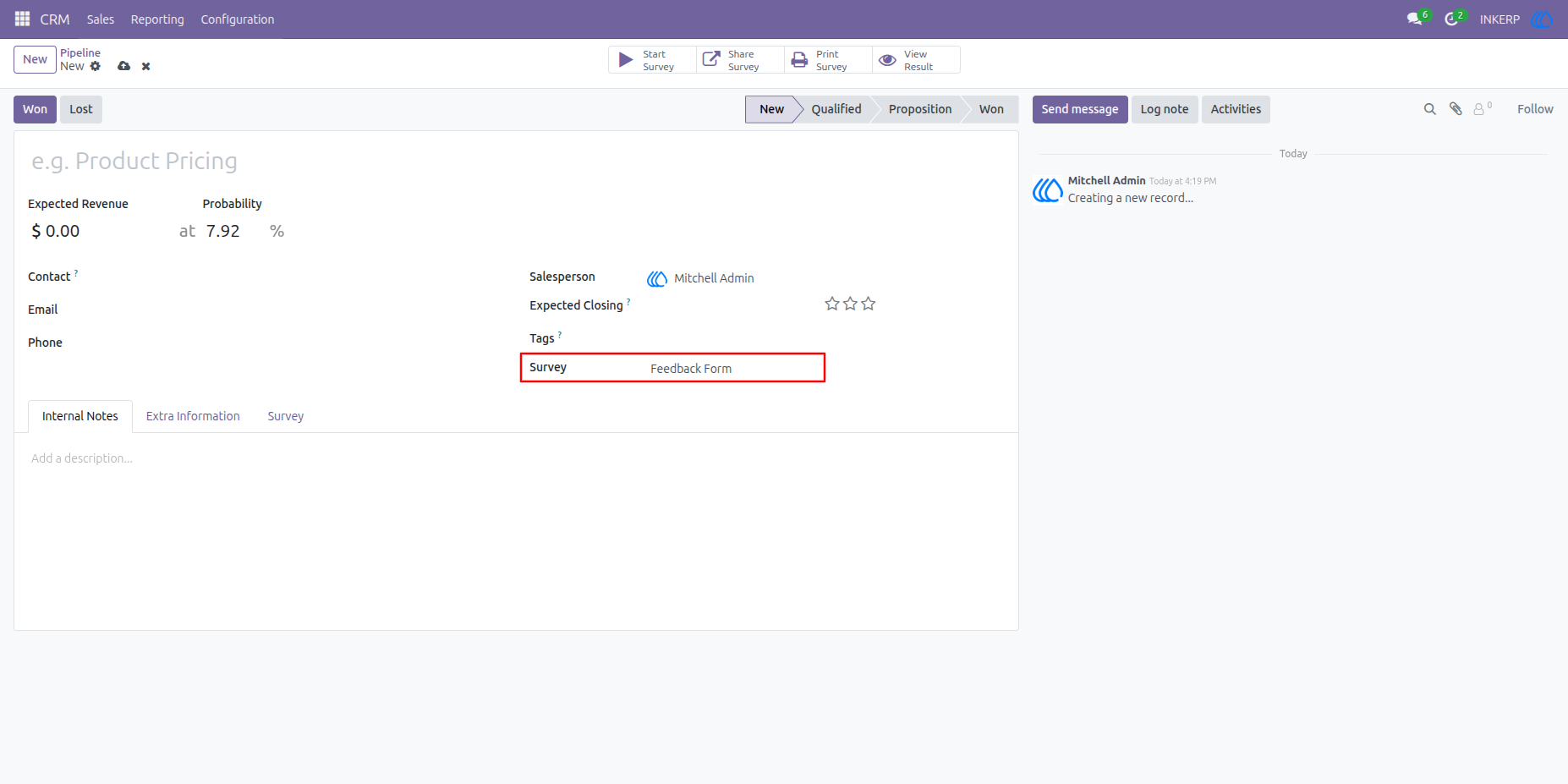
Task: Select the Internal Notes tab
Action: tap(80, 416)
